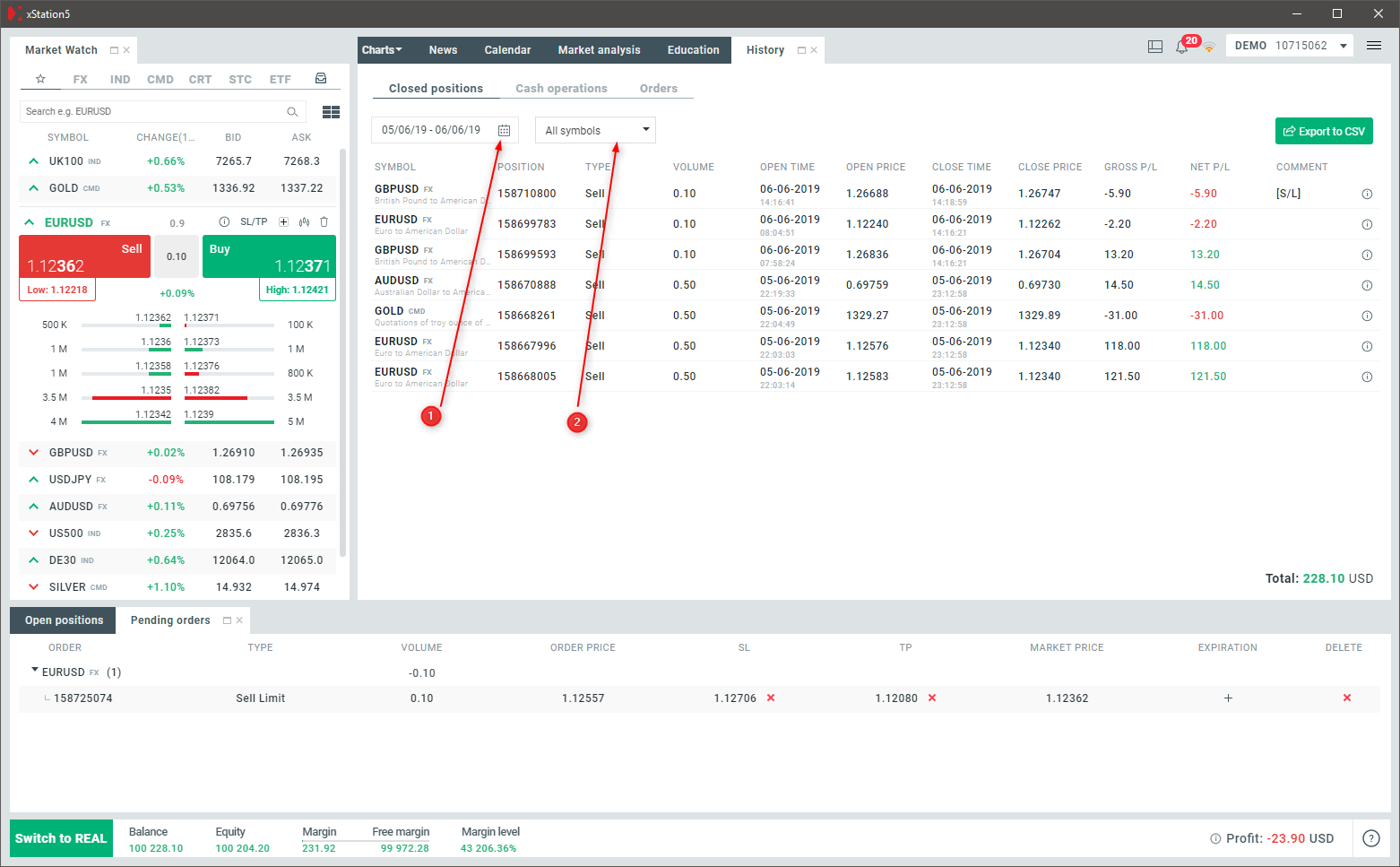Show details for position 158670888

[x=1367, y=285]
